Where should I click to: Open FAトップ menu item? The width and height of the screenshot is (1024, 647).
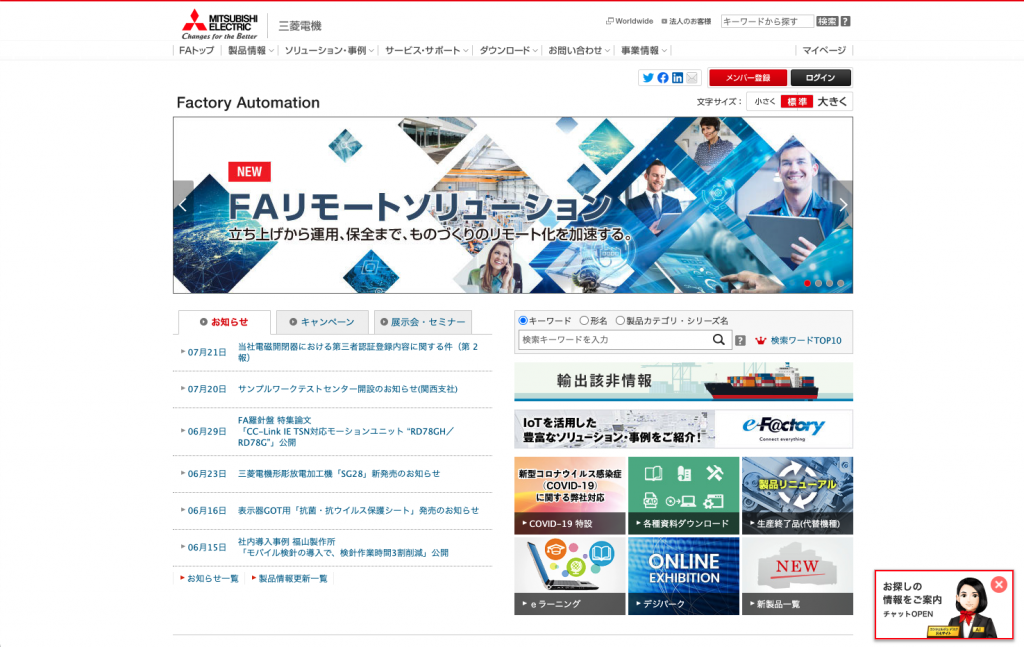197,50
